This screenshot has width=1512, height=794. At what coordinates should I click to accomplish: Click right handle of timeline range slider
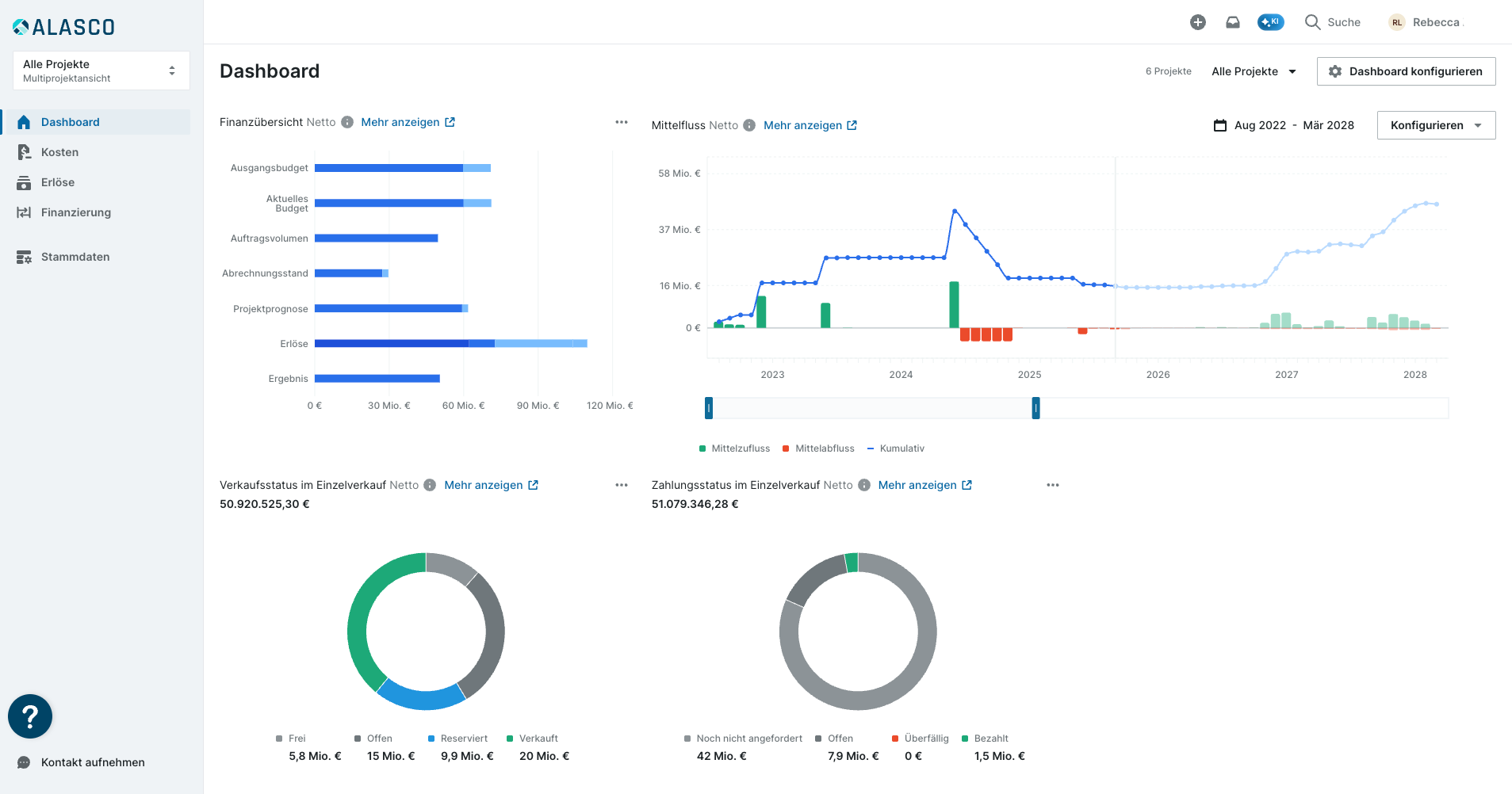(x=1035, y=408)
